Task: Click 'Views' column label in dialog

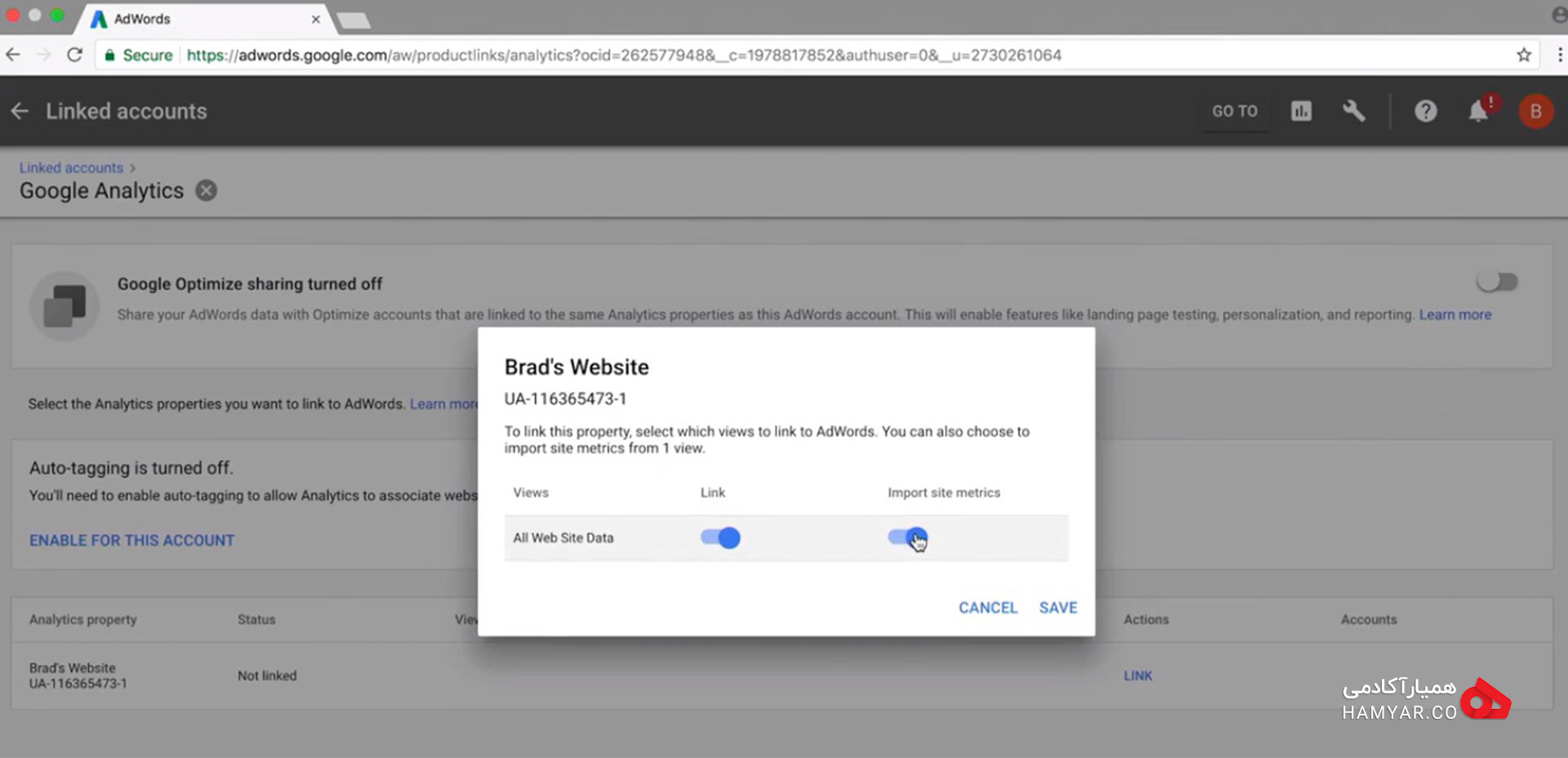Action: [531, 493]
